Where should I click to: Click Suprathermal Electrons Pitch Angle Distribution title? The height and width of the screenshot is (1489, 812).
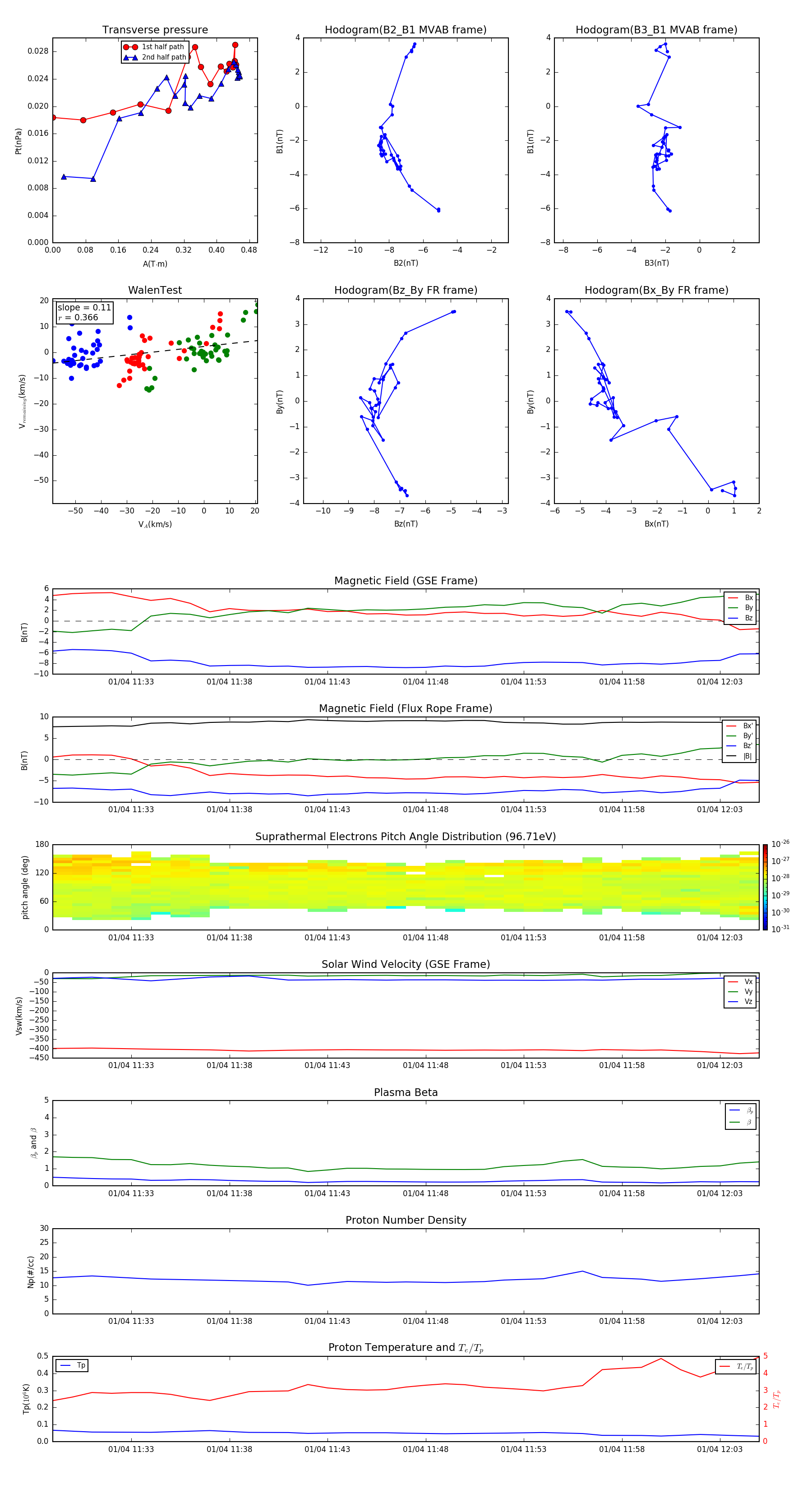pyautogui.click(x=406, y=837)
